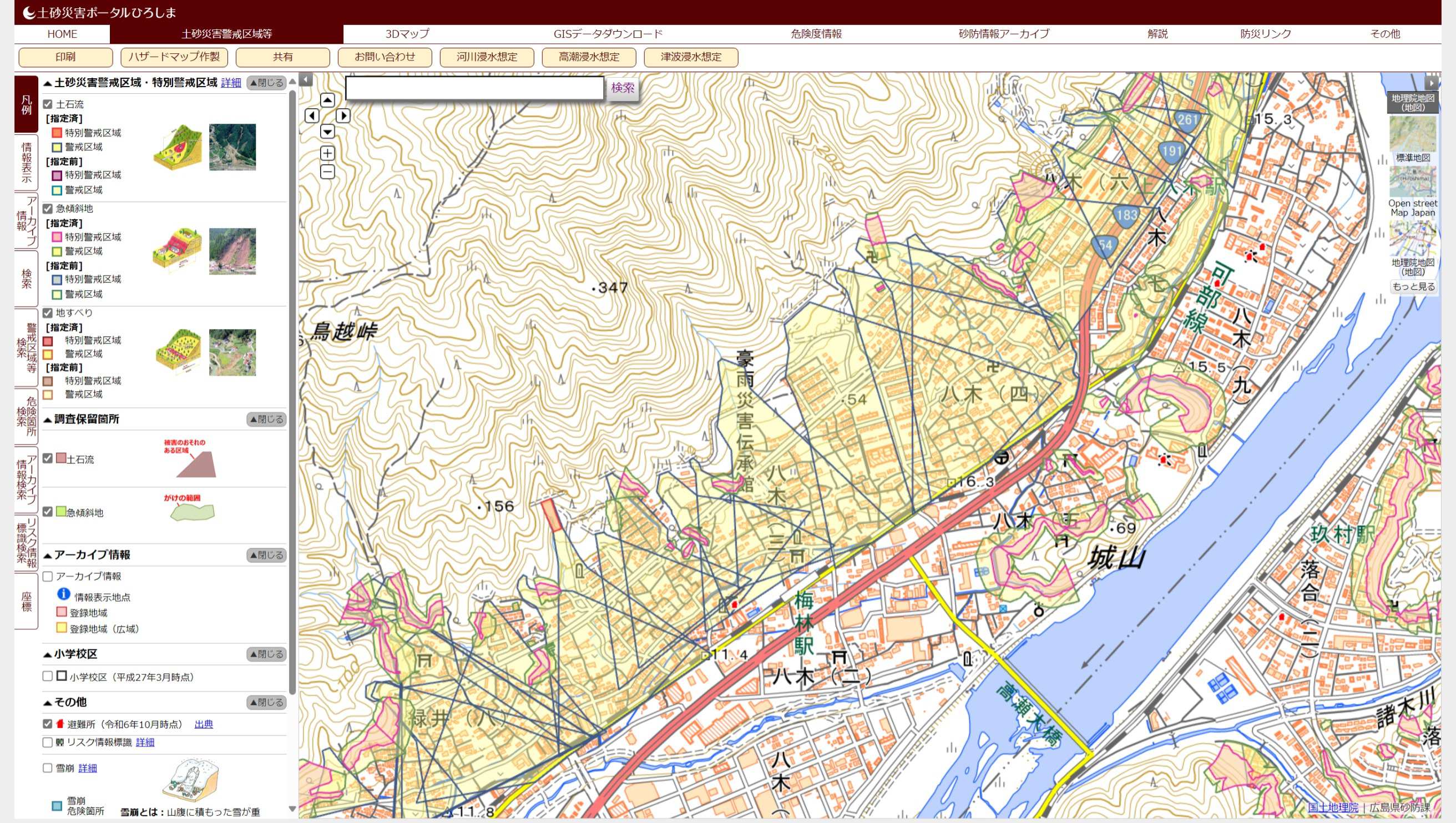Click the 調査保留箇所 section header triangle
This screenshot has height=823, width=1456.
pyautogui.click(x=48, y=420)
